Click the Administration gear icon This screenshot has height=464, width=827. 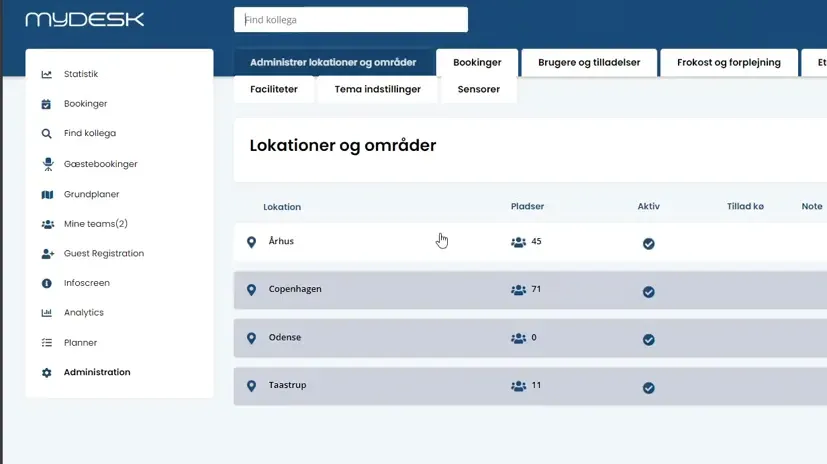[x=46, y=373]
